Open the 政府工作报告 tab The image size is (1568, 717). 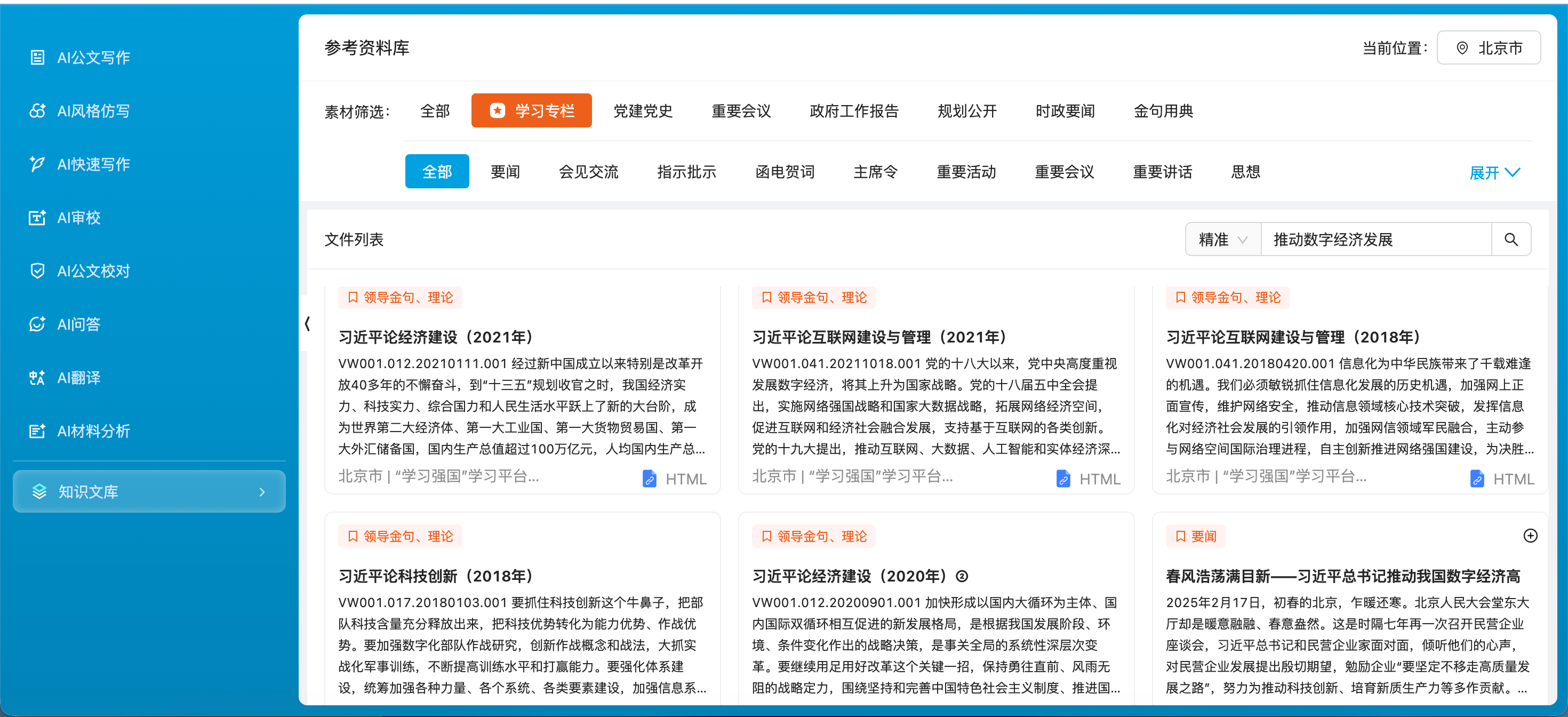pyautogui.click(x=854, y=110)
